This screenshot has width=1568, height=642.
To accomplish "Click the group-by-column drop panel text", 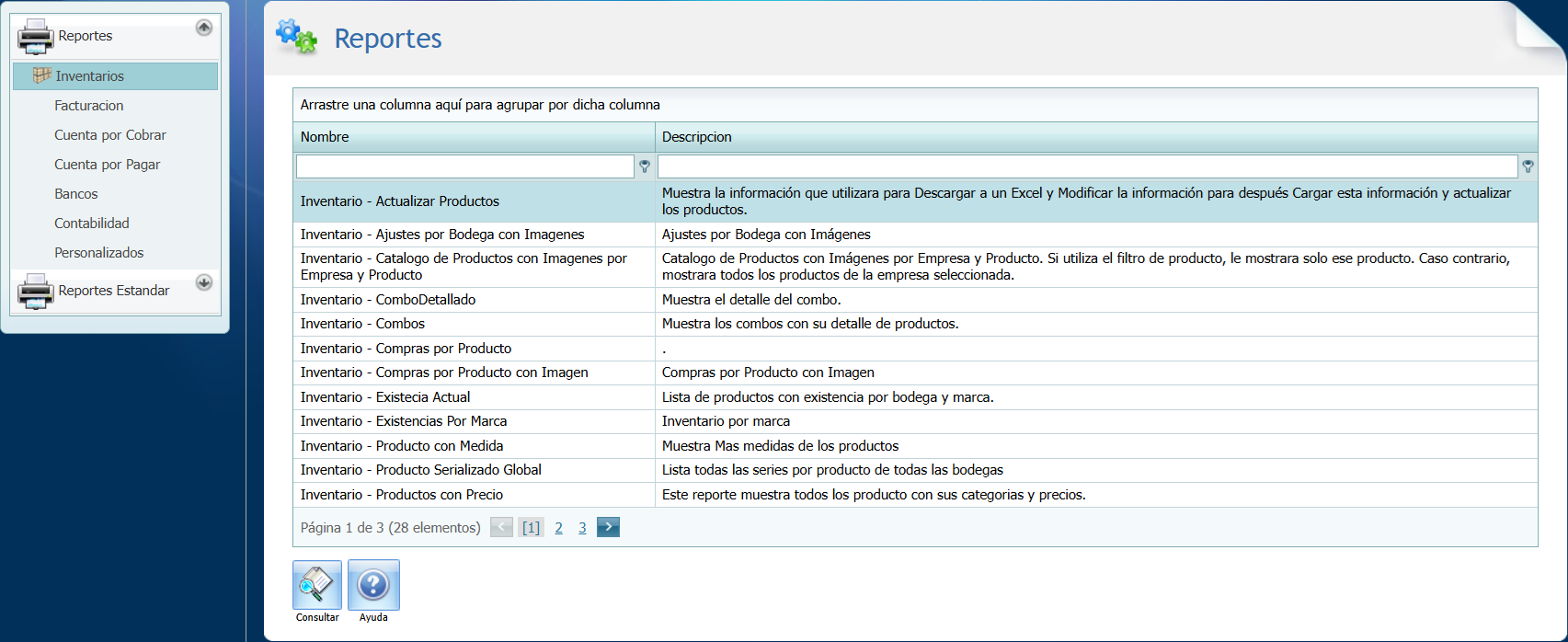I will click(480, 105).
